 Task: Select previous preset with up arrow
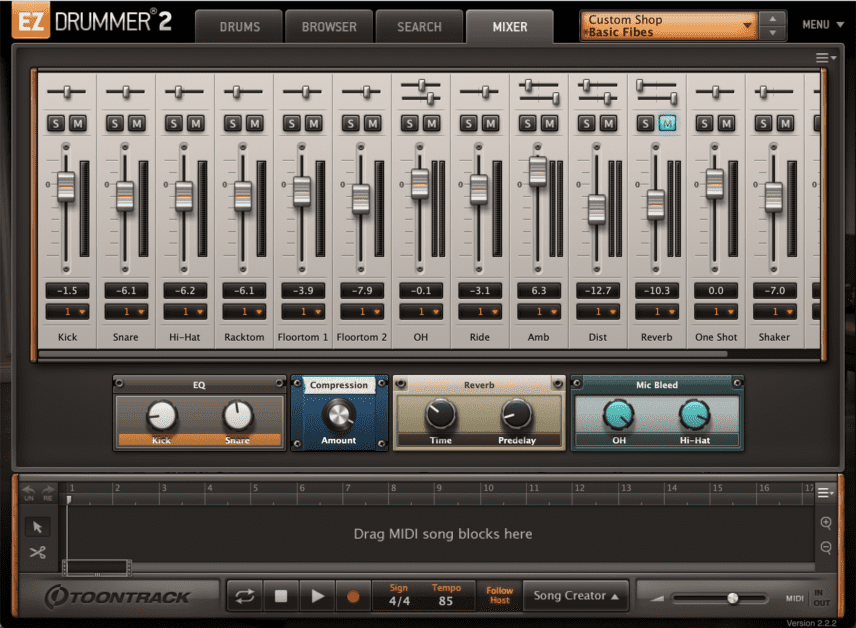point(772,19)
